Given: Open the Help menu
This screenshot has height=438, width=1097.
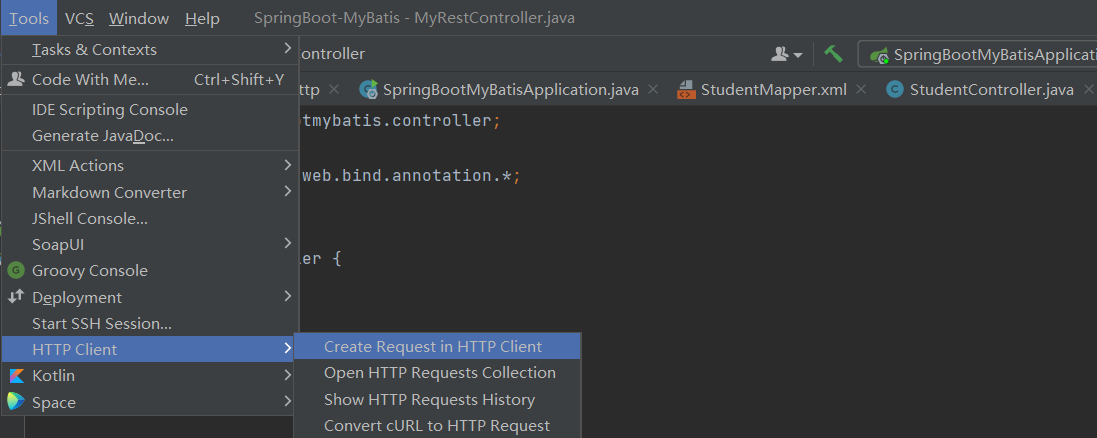Looking at the screenshot, I should point(202,18).
